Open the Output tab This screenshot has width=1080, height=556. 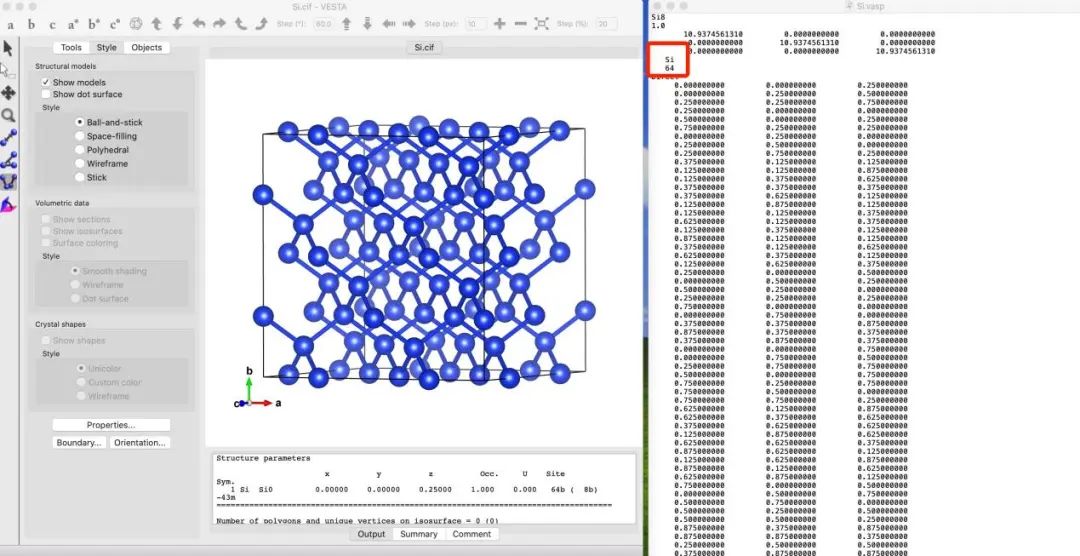[371, 534]
